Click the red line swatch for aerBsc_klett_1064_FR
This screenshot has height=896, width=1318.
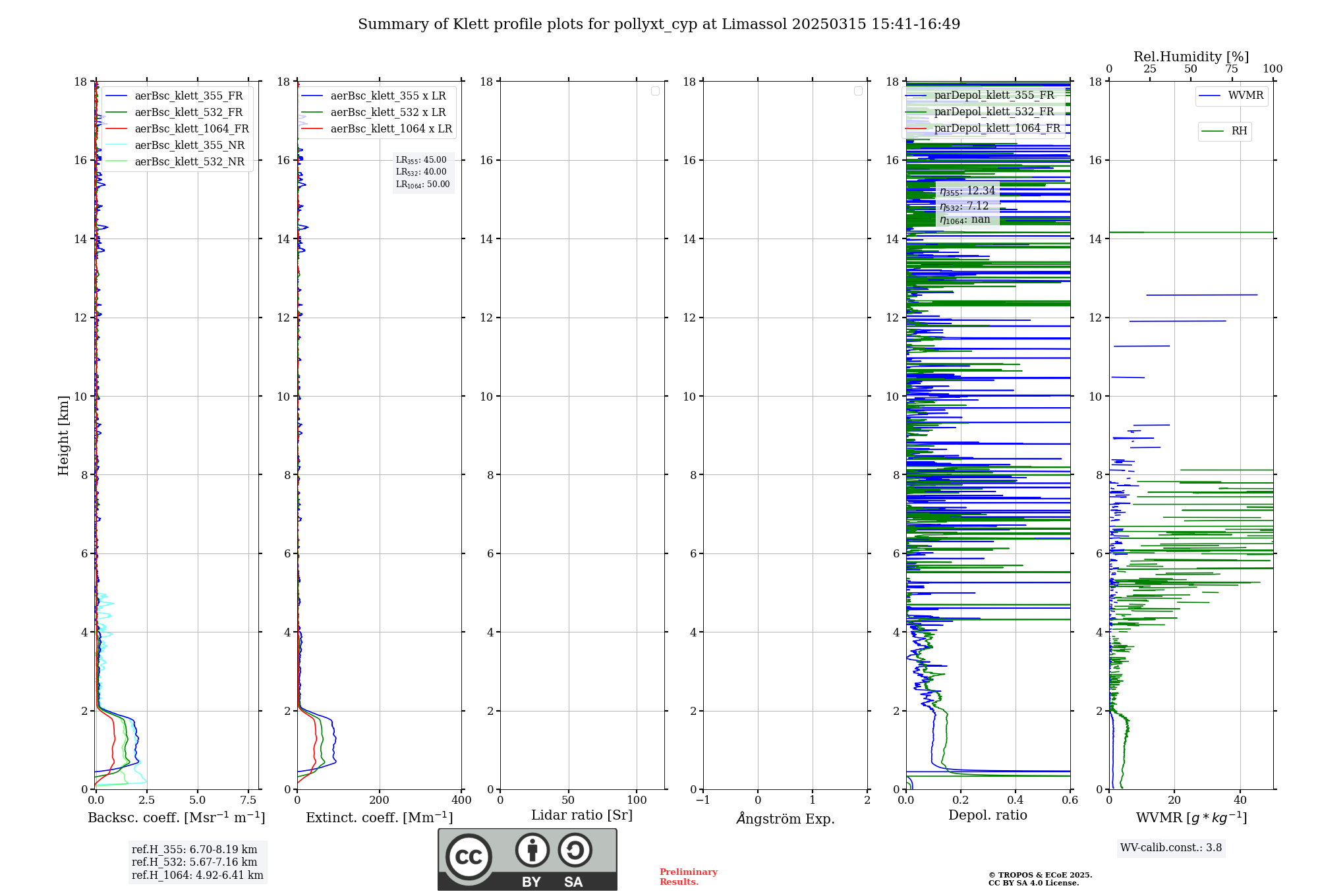click(x=117, y=129)
